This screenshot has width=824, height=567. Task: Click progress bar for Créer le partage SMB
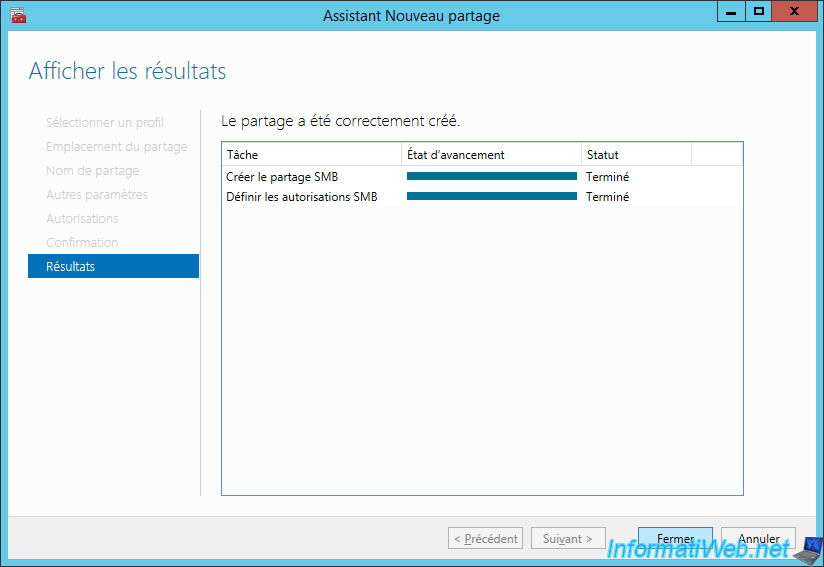pos(492,176)
